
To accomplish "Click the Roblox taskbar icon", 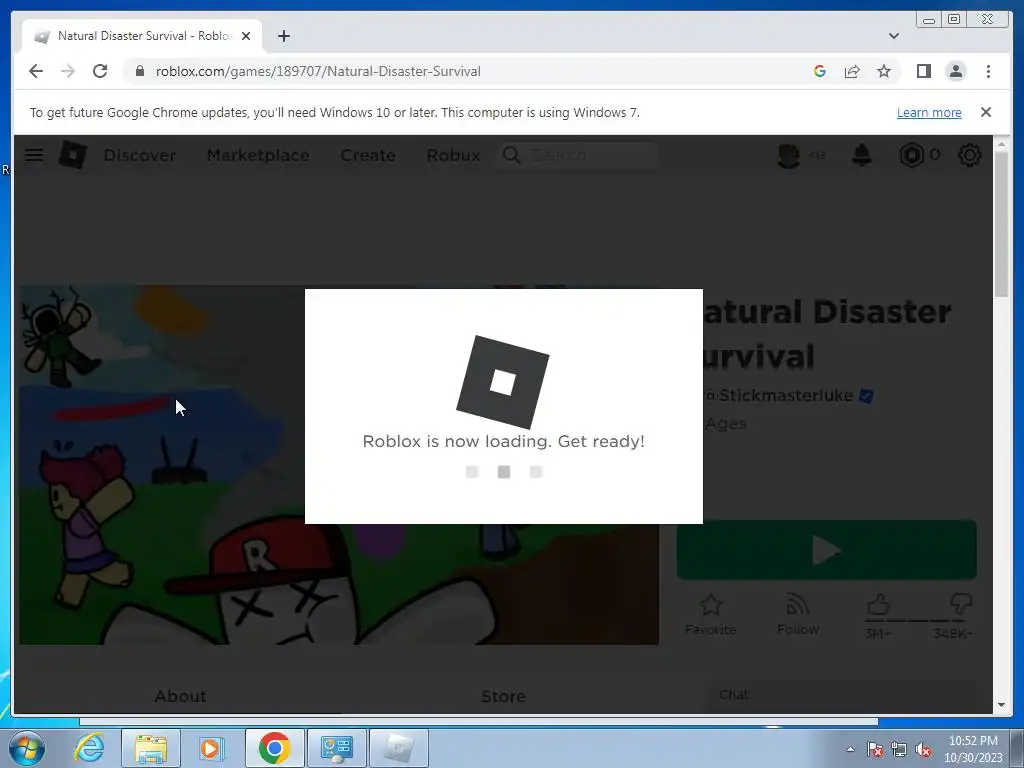I will tap(398, 748).
